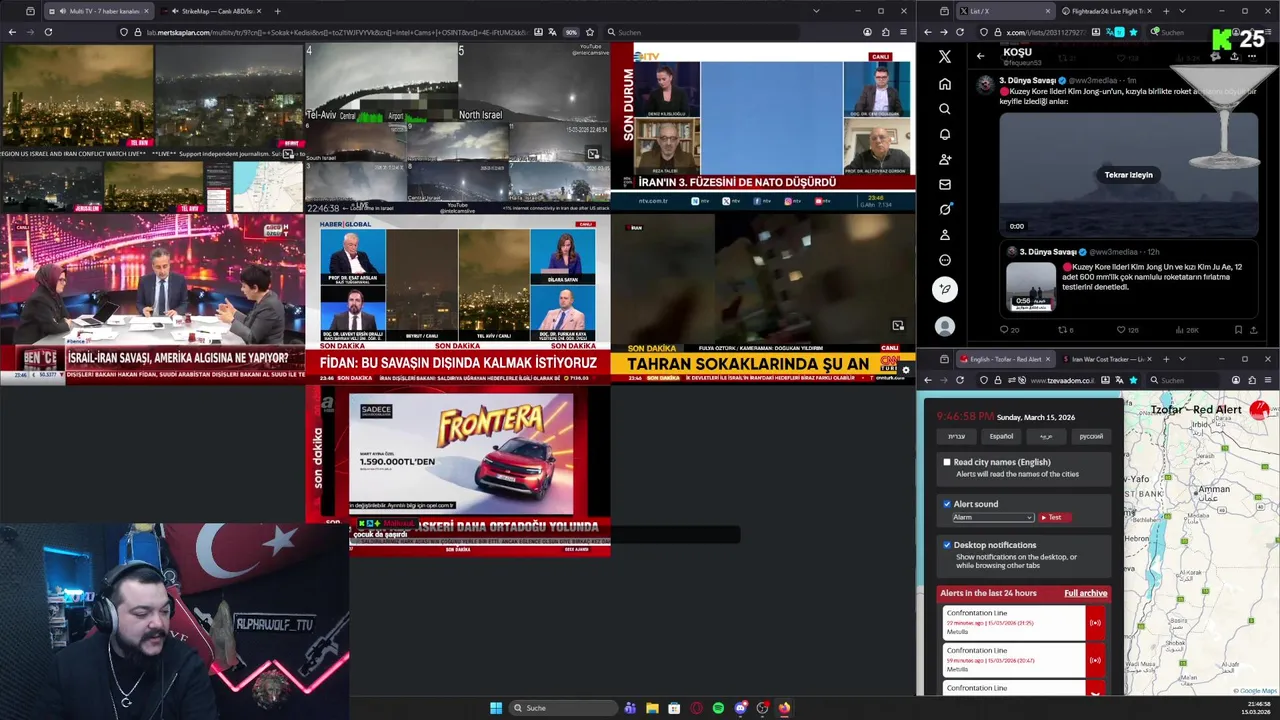Switch language to русский
Viewport: 1280px width, 720px height.
(x=1091, y=436)
